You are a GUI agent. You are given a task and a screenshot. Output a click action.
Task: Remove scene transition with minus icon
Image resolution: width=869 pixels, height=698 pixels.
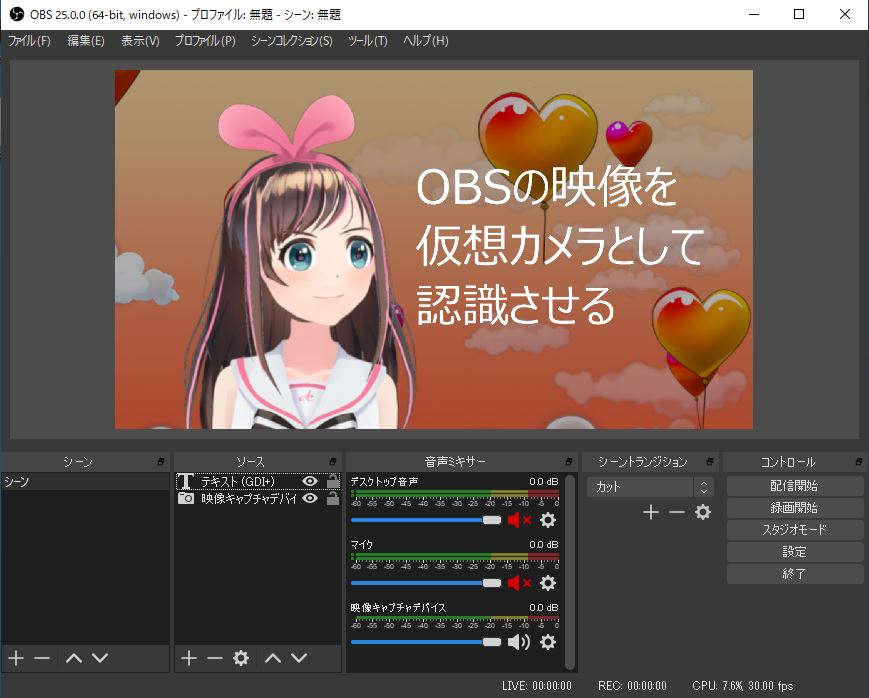click(x=677, y=512)
